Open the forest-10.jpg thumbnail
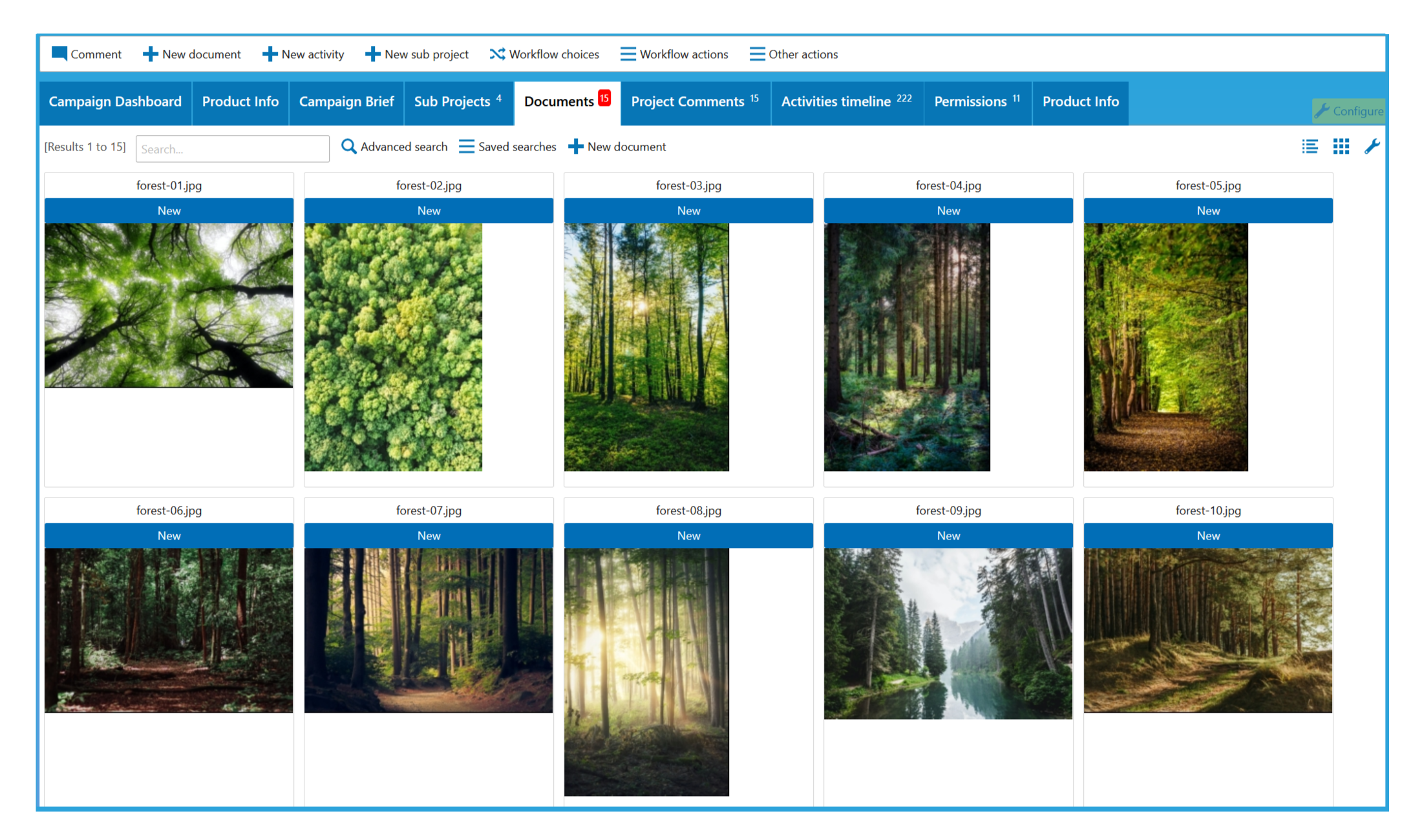Screen dimensions: 1422x840 point(1208,631)
